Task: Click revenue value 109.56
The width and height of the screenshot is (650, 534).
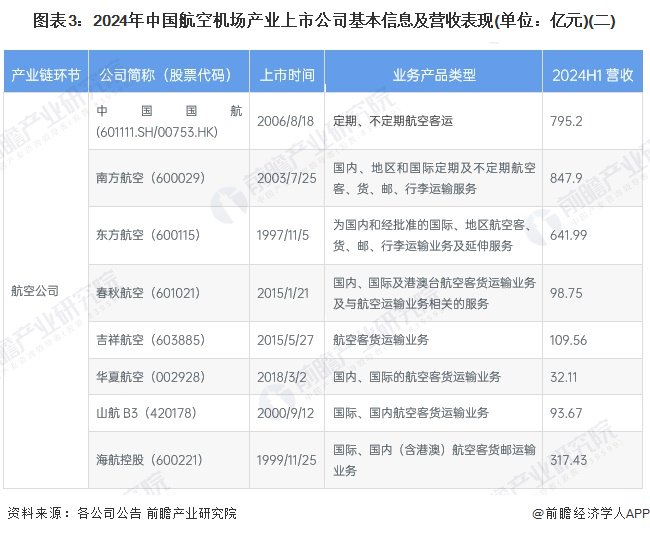Action: (x=568, y=340)
